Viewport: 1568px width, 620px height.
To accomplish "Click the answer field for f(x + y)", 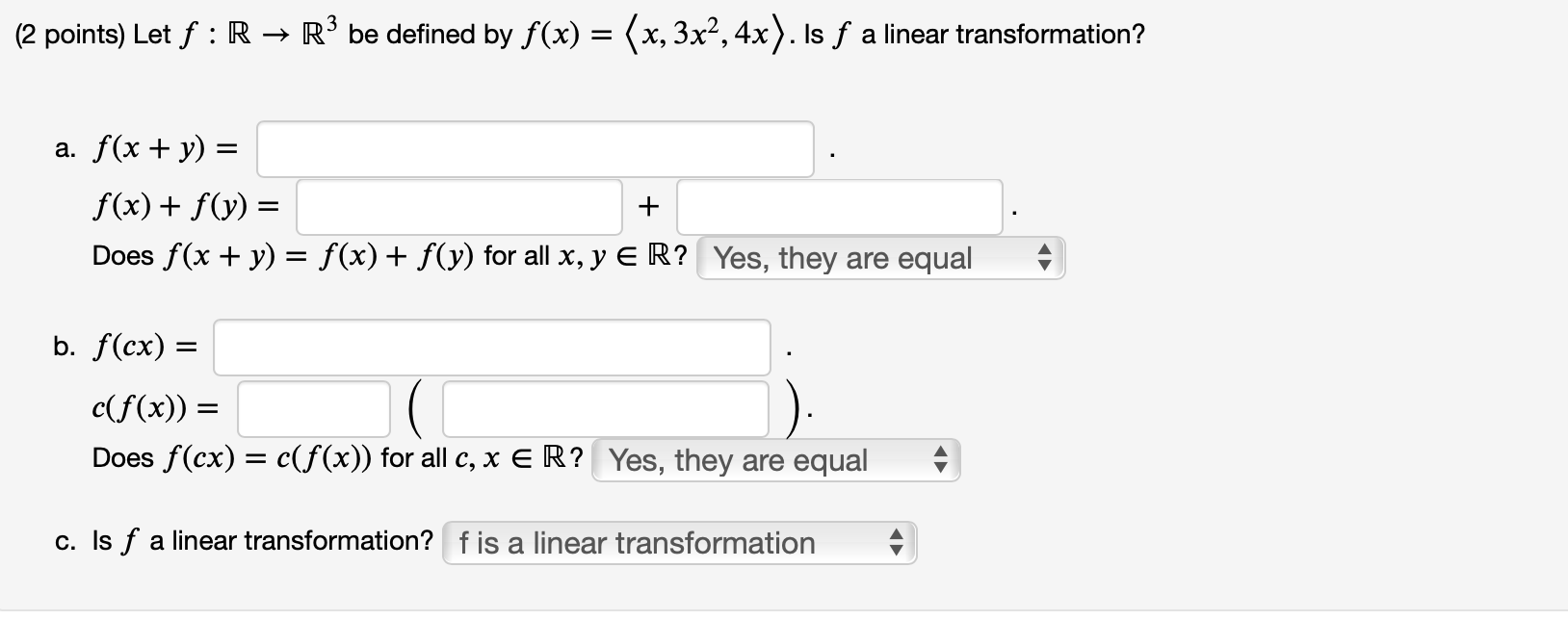I will (534, 149).
